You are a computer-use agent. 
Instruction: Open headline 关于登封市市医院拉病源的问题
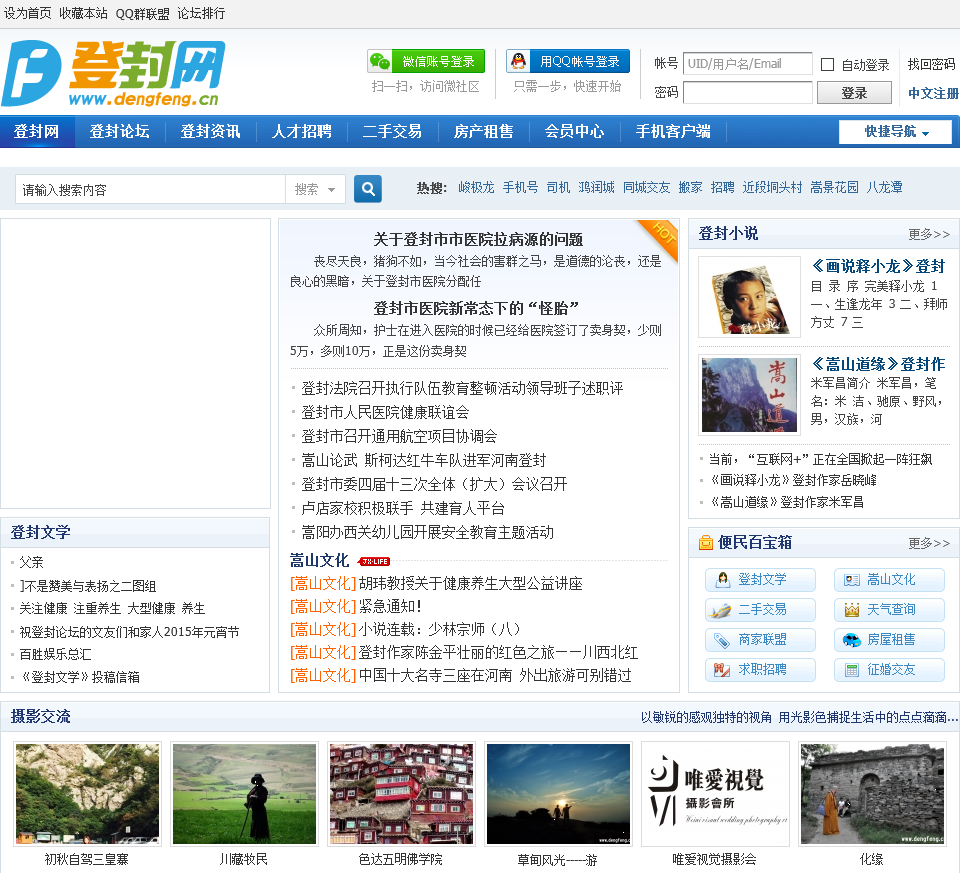click(478, 239)
